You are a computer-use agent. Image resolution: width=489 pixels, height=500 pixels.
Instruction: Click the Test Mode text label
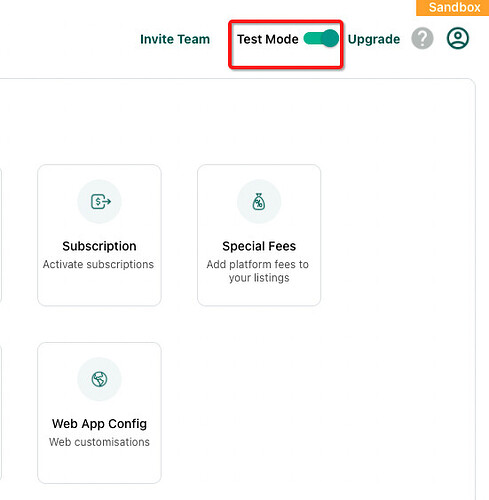268,39
